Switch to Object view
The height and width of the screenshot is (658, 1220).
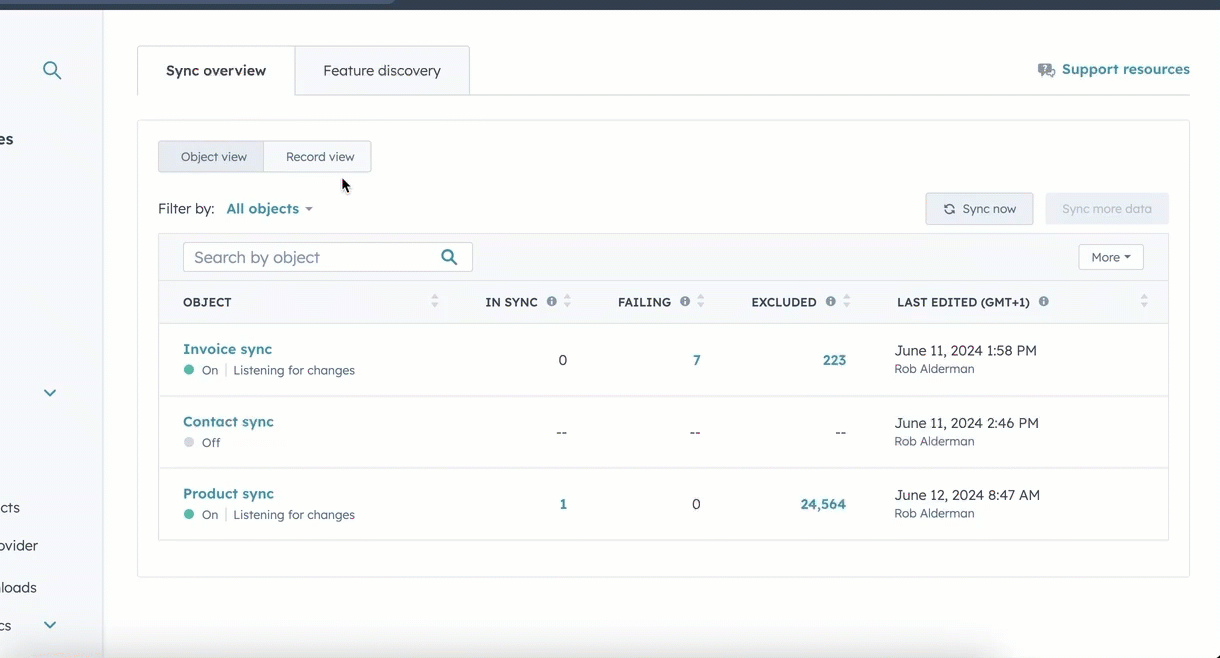(x=211, y=157)
